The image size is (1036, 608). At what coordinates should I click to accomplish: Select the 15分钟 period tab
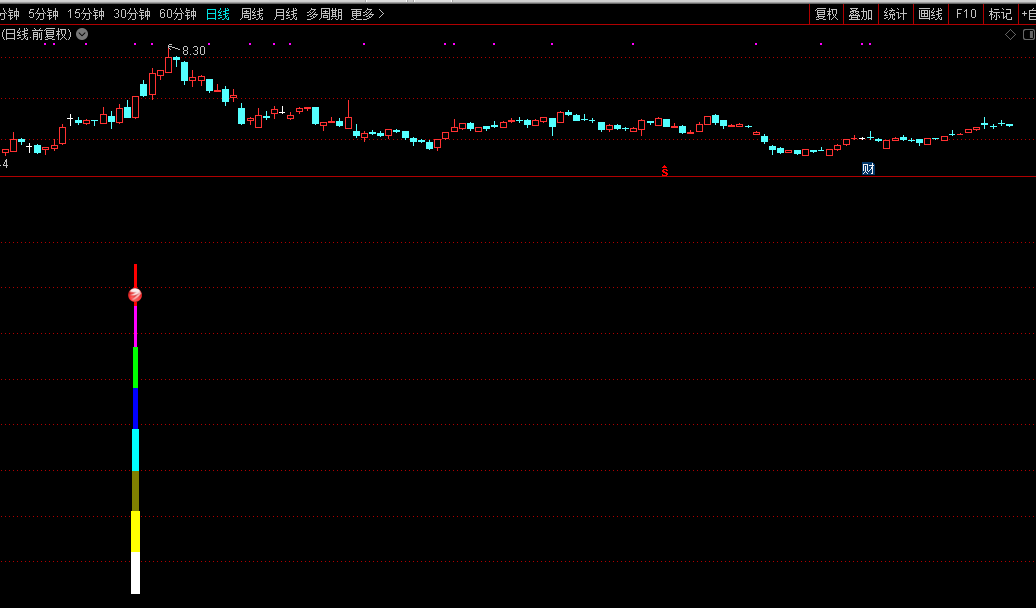pos(86,14)
